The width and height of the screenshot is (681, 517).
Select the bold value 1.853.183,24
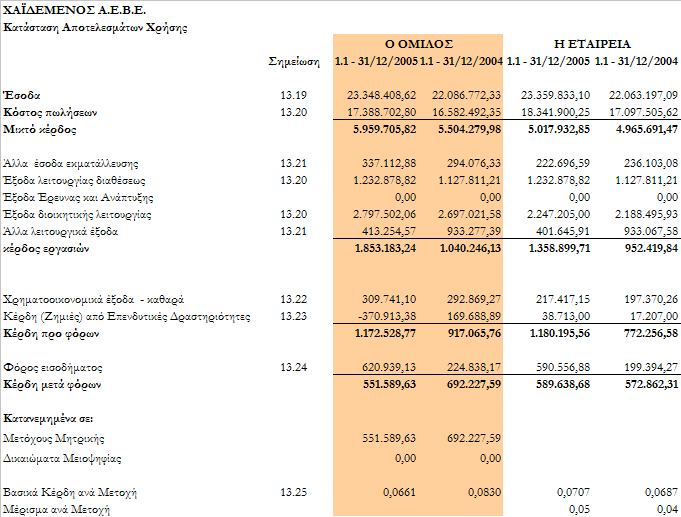click(x=385, y=249)
